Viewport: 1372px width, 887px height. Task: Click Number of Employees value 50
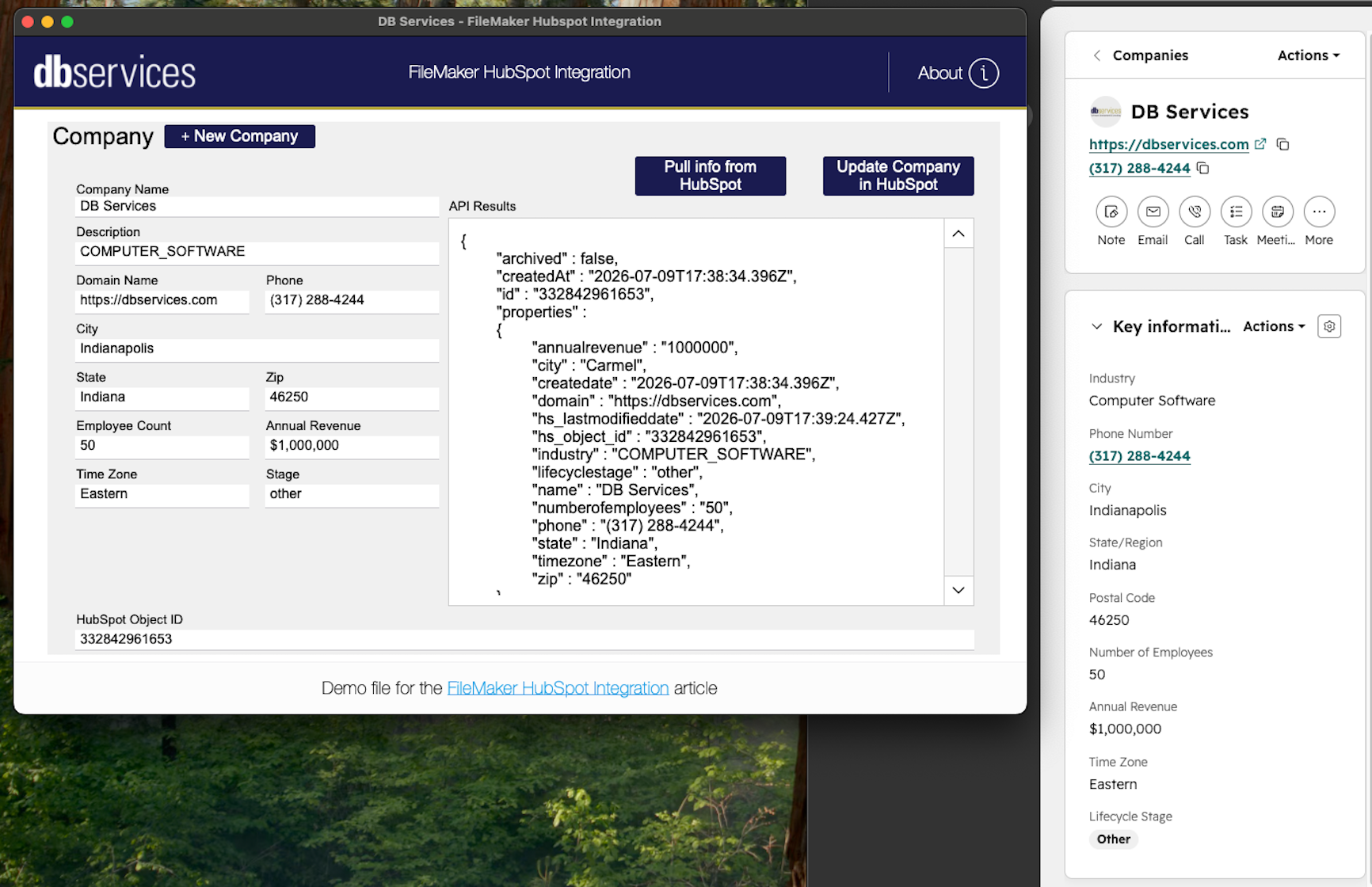tap(1097, 675)
